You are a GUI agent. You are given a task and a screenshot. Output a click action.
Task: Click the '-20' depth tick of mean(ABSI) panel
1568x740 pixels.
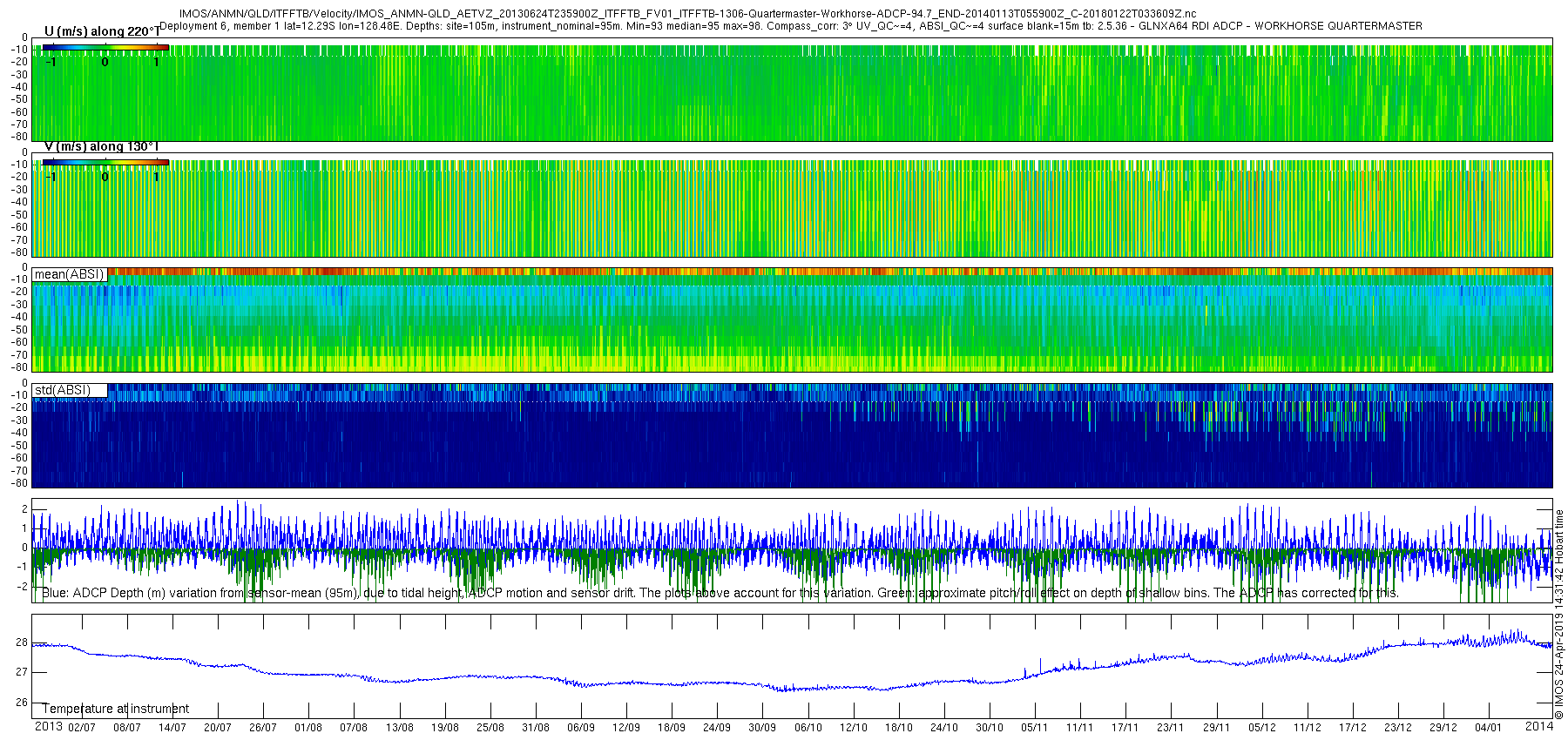pos(19,292)
